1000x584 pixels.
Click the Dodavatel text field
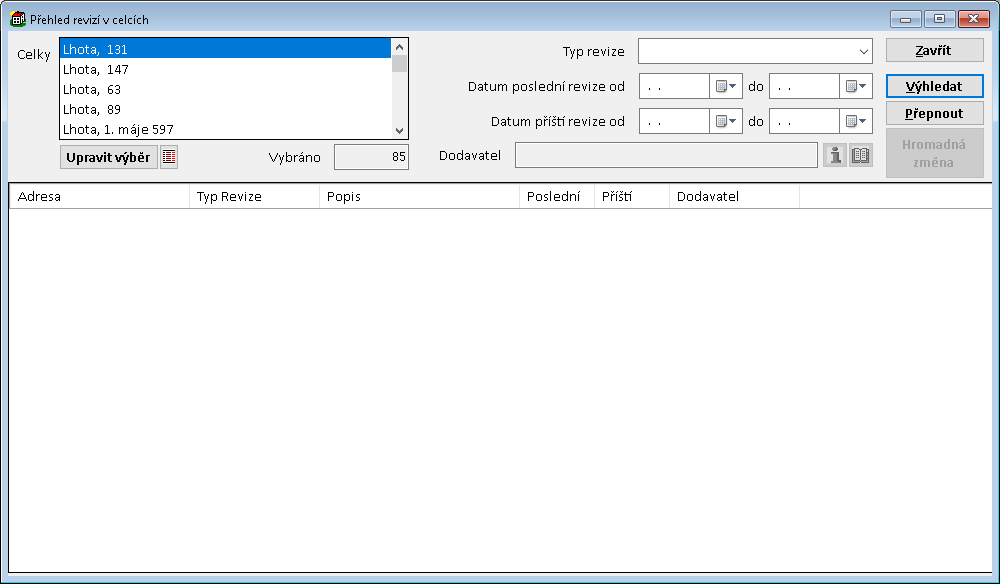[665, 155]
